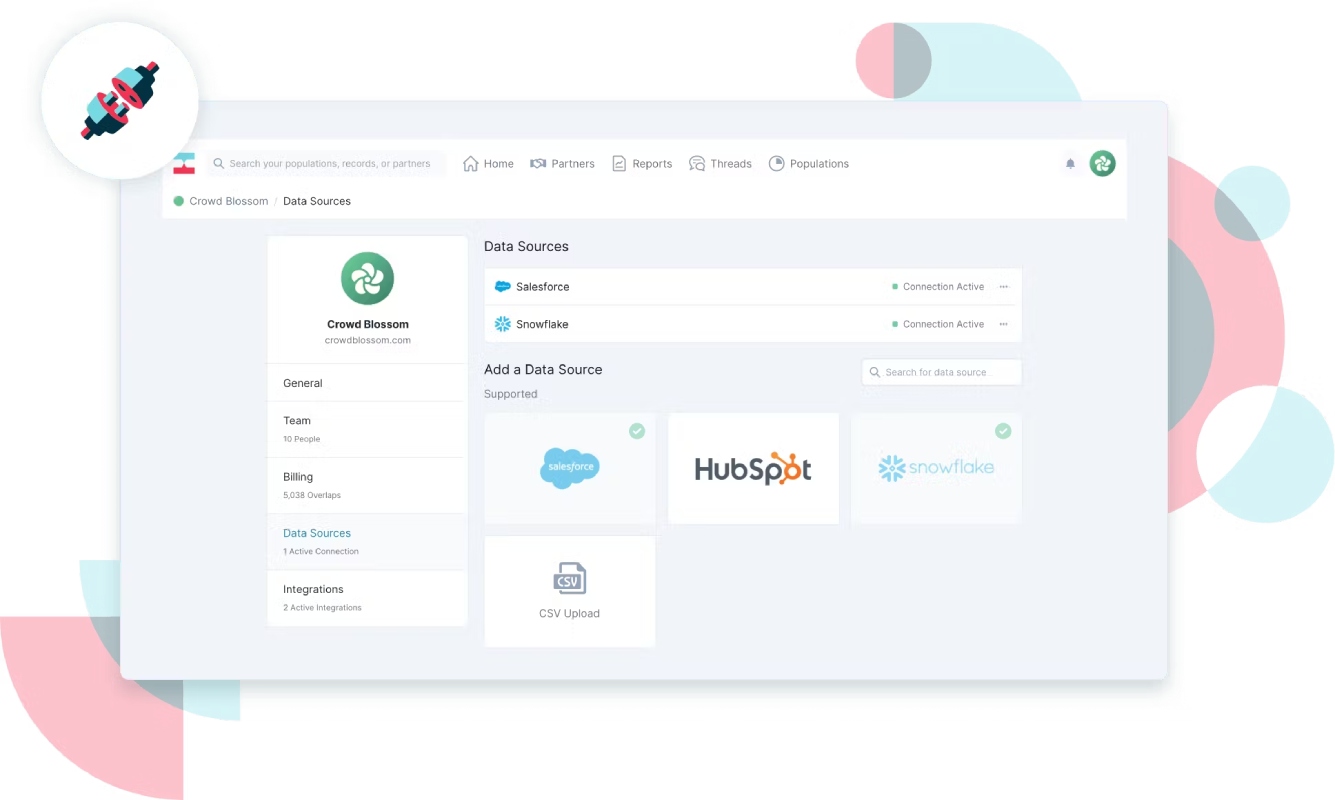Click the Salesforce cloud icon in list row
Viewport: 1335px width, 800px height.
pos(503,287)
